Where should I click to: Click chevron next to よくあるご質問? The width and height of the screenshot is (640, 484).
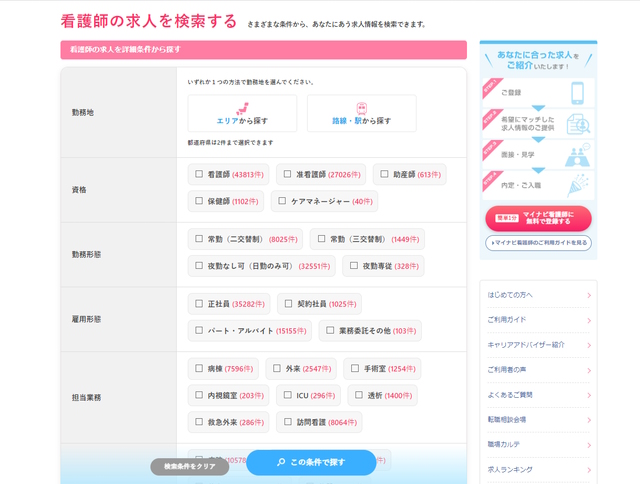click(589, 395)
